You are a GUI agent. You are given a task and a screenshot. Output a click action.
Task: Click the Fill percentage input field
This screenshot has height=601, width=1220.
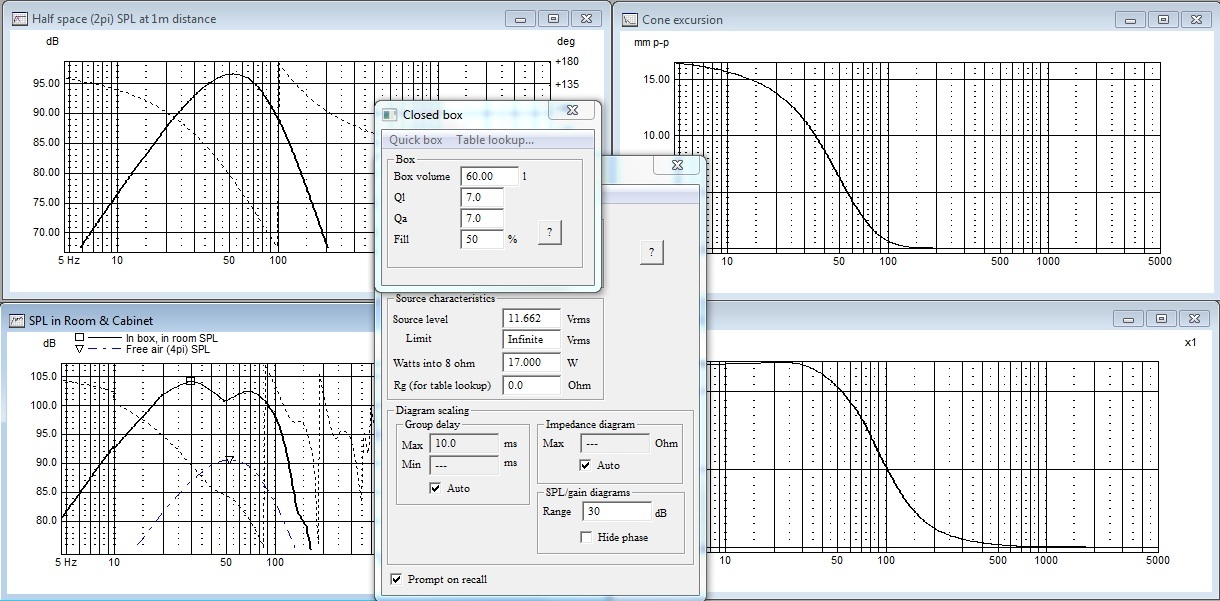(x=482, y=240)
